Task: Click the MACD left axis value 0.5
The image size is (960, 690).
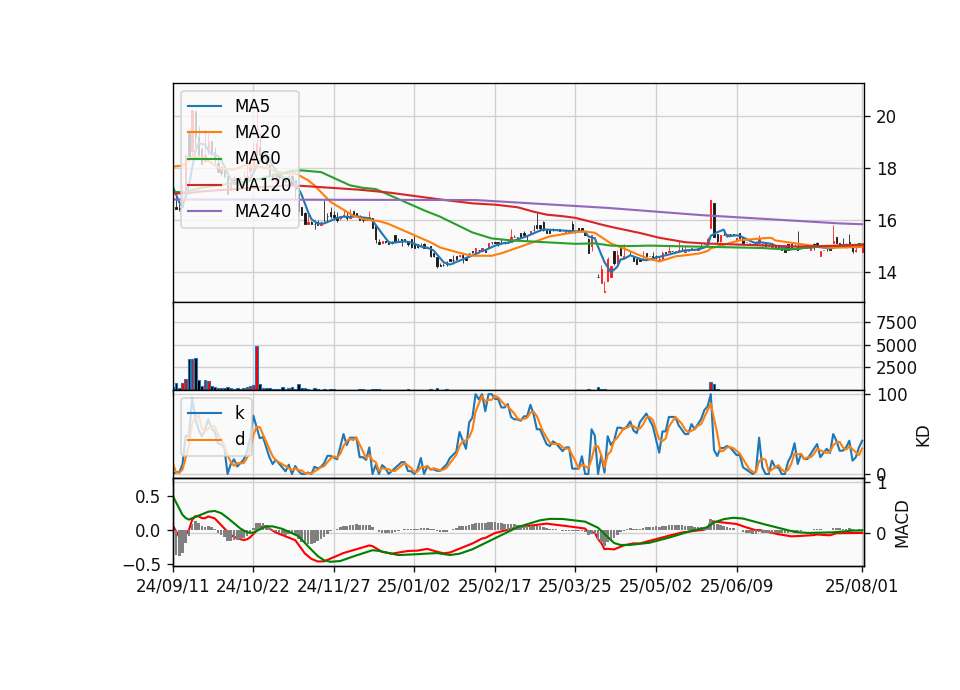Action: (148, 497)
